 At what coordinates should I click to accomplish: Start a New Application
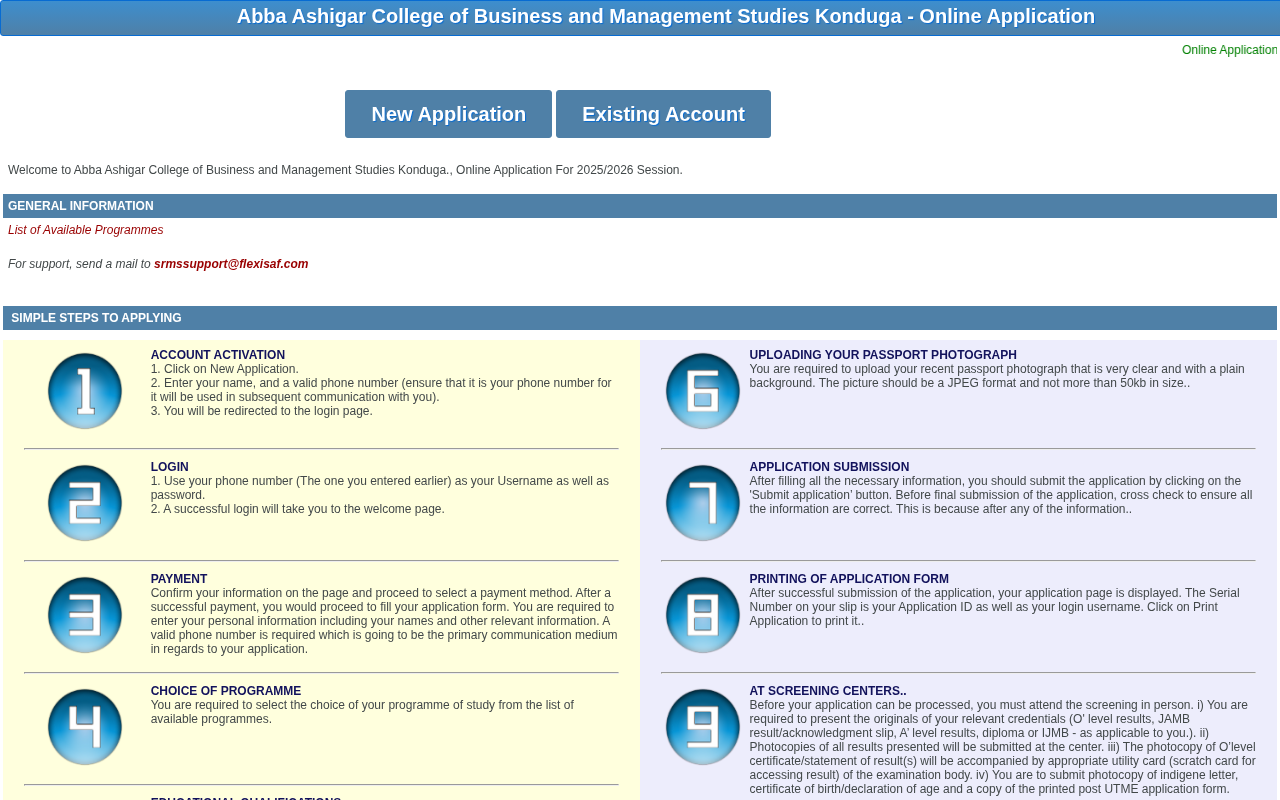(448, 114)
